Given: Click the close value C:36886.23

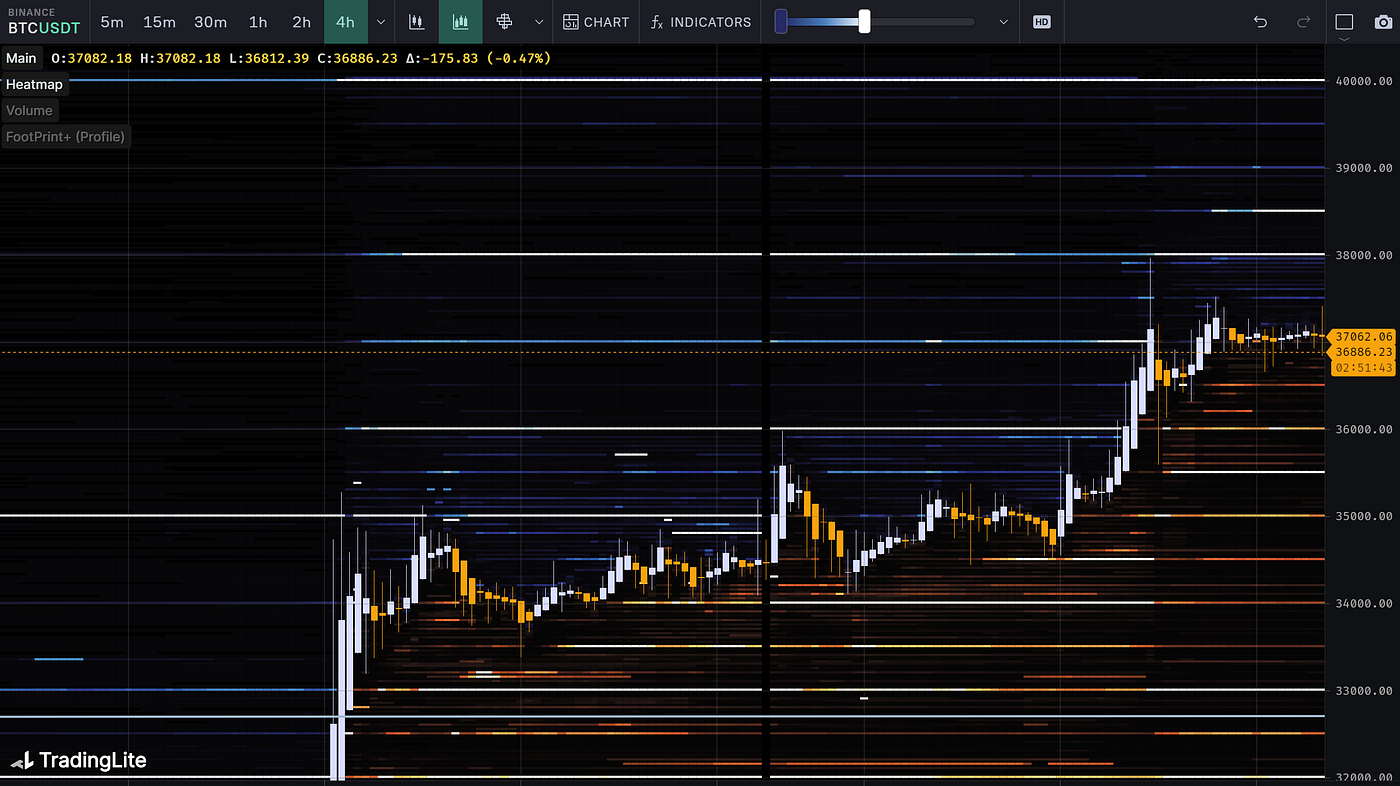Looking at the screenshot, I should pyautogui.click(x=358, y=58).
